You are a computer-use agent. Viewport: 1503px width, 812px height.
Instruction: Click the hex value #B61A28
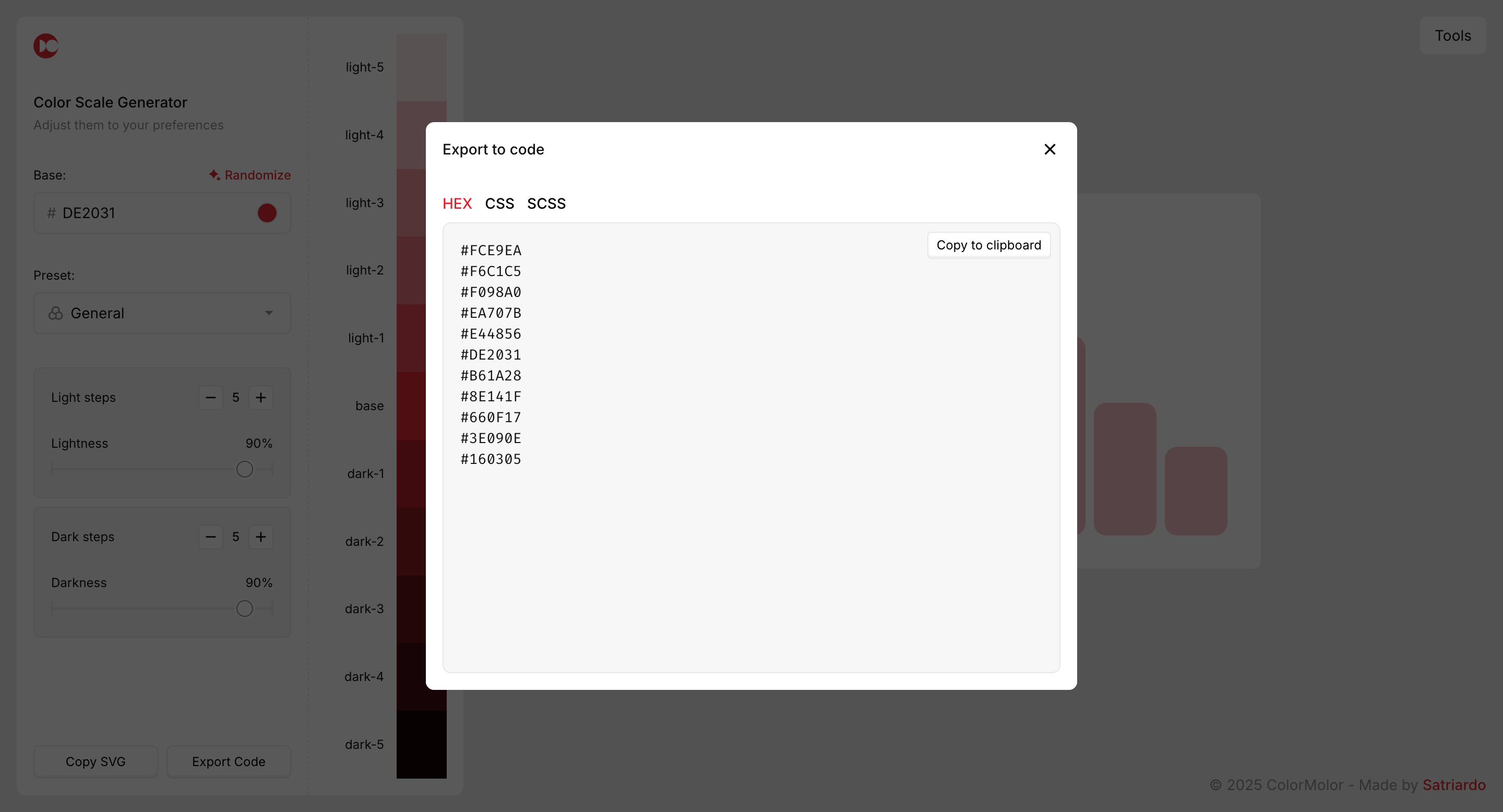491,376
